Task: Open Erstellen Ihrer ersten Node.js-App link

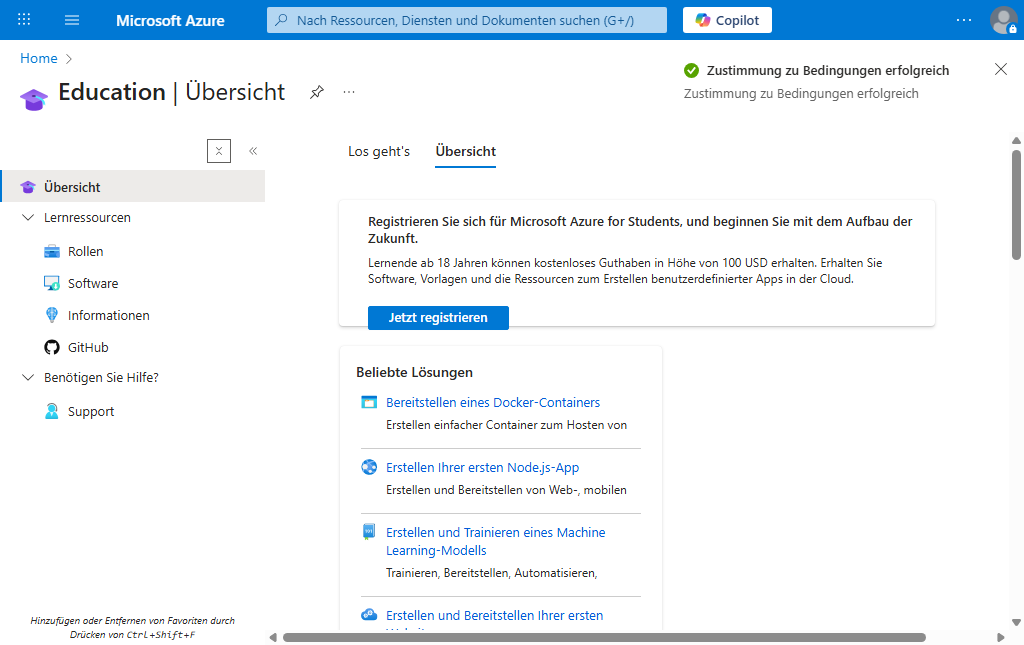Action: pyautogui.click(x=483, y=467)
